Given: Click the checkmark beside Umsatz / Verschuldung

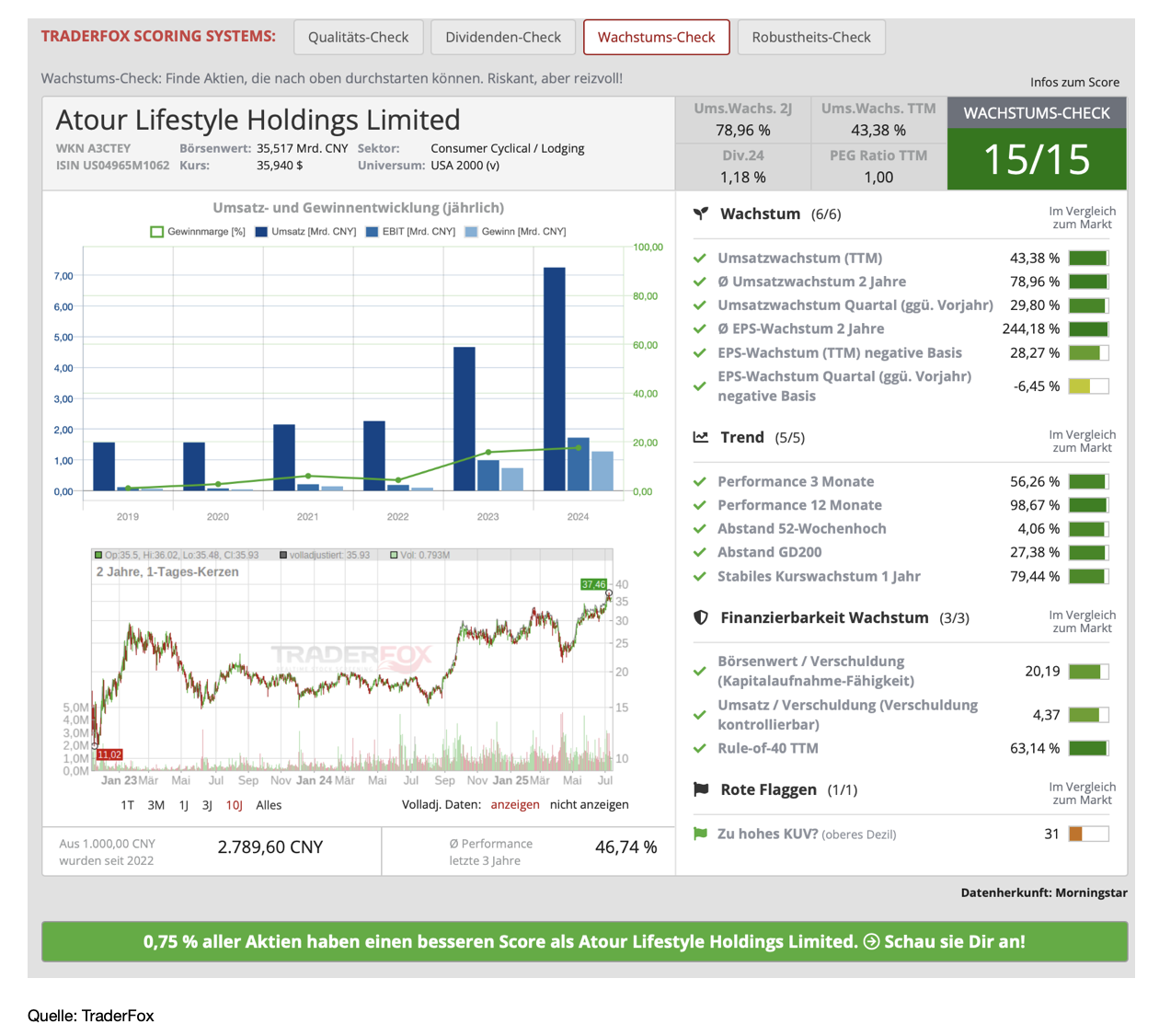Looking at the screenshot, I should (700, 715).
